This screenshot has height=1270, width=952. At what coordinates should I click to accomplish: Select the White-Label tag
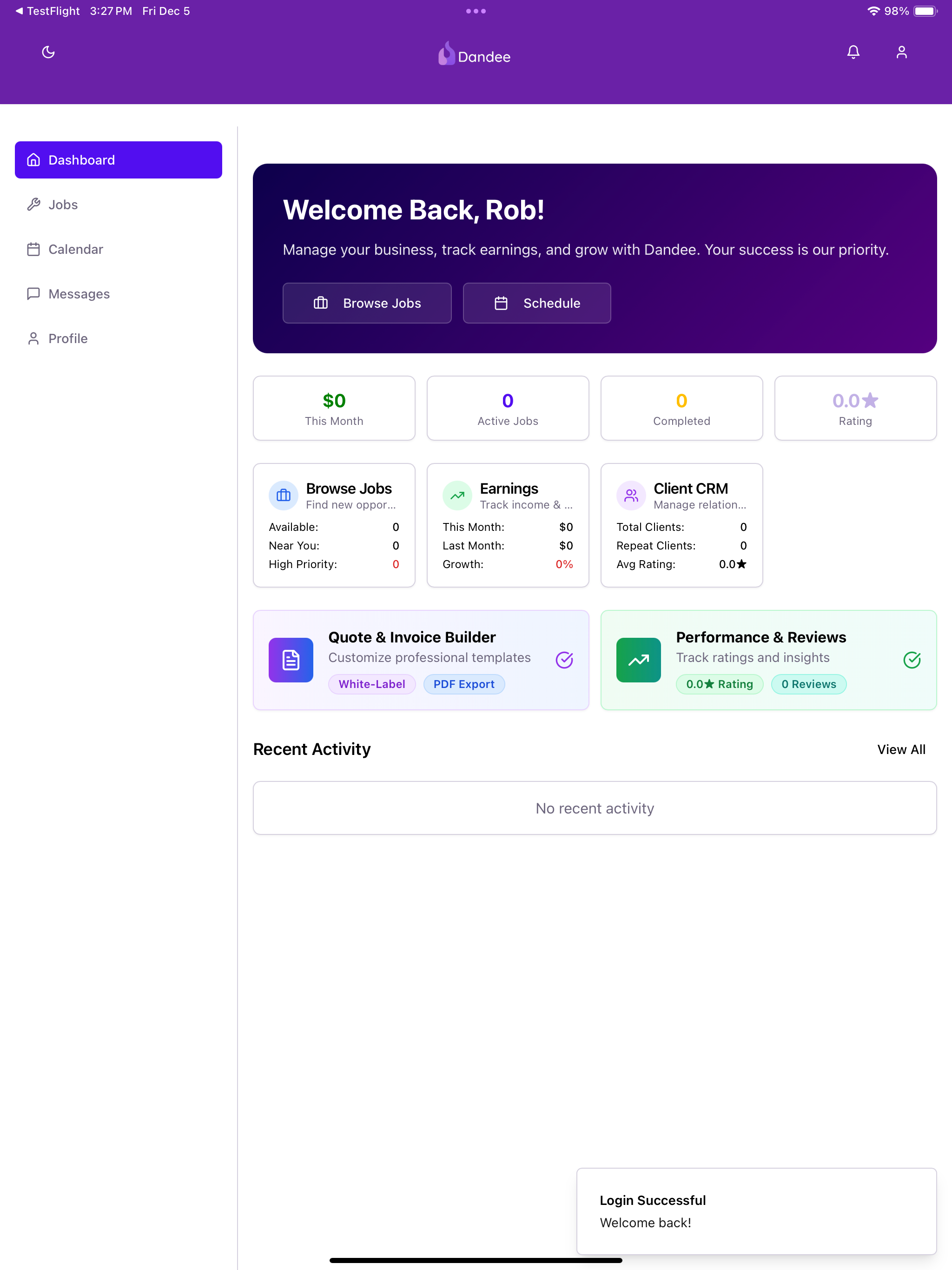[372, 684]
